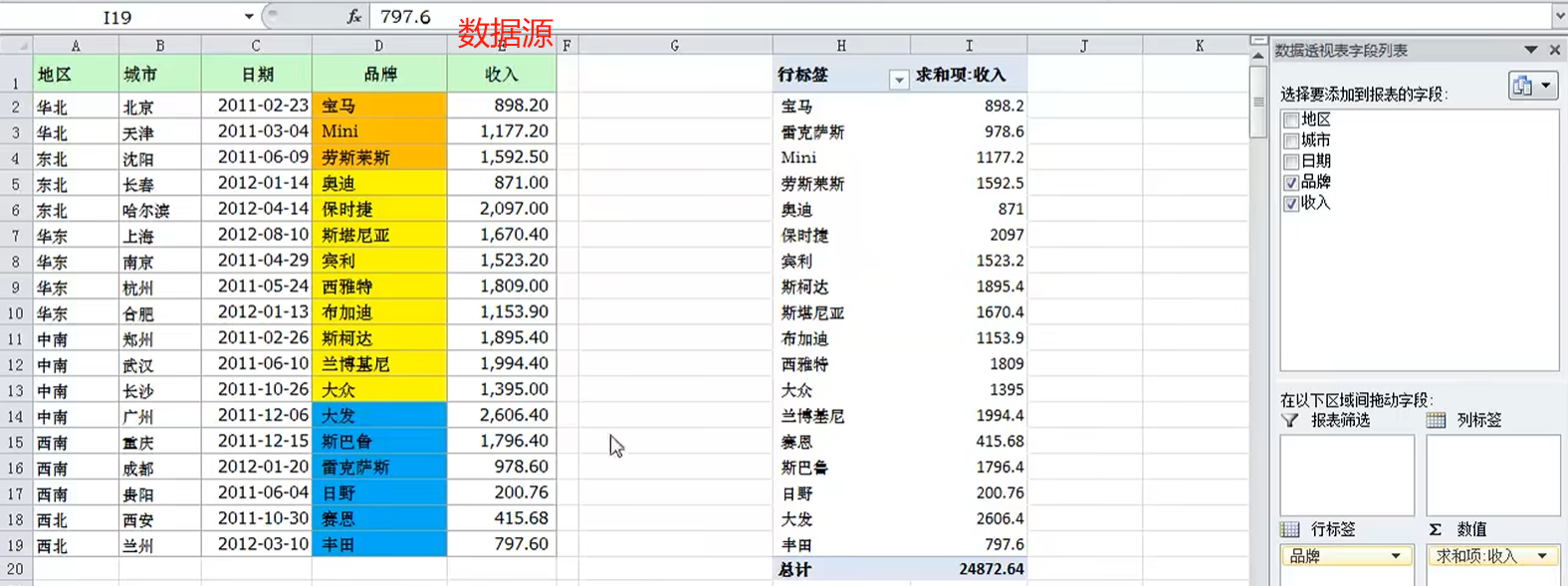Viewport: 1568px width, 586px height.
Task: Expand the formula bar at right end
Action: 1559,16
